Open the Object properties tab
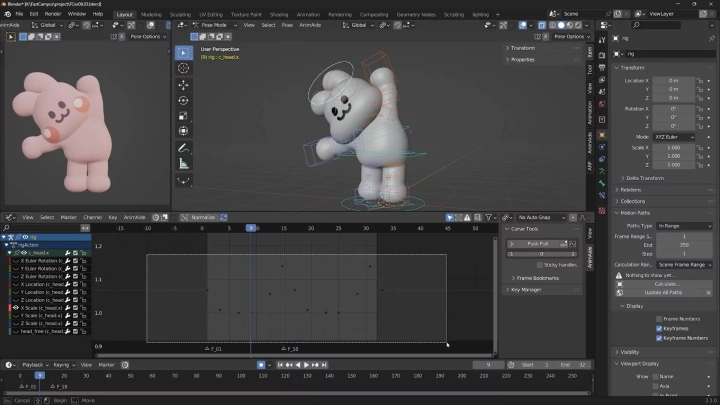The width and height of the screenshot is (720, 405). (602, 135)
